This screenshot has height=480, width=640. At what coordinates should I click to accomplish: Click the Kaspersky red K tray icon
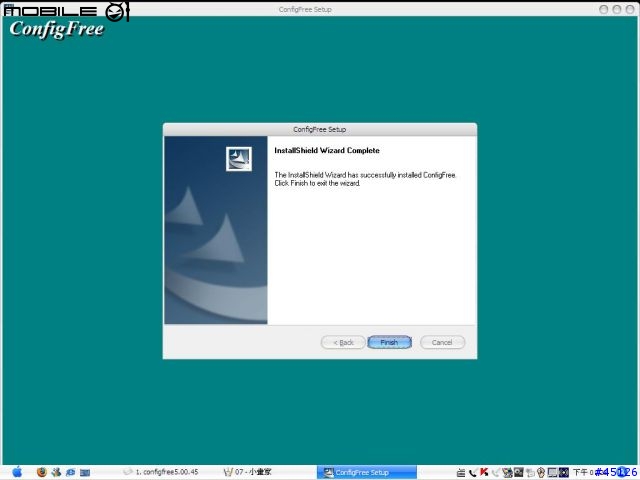484,472
